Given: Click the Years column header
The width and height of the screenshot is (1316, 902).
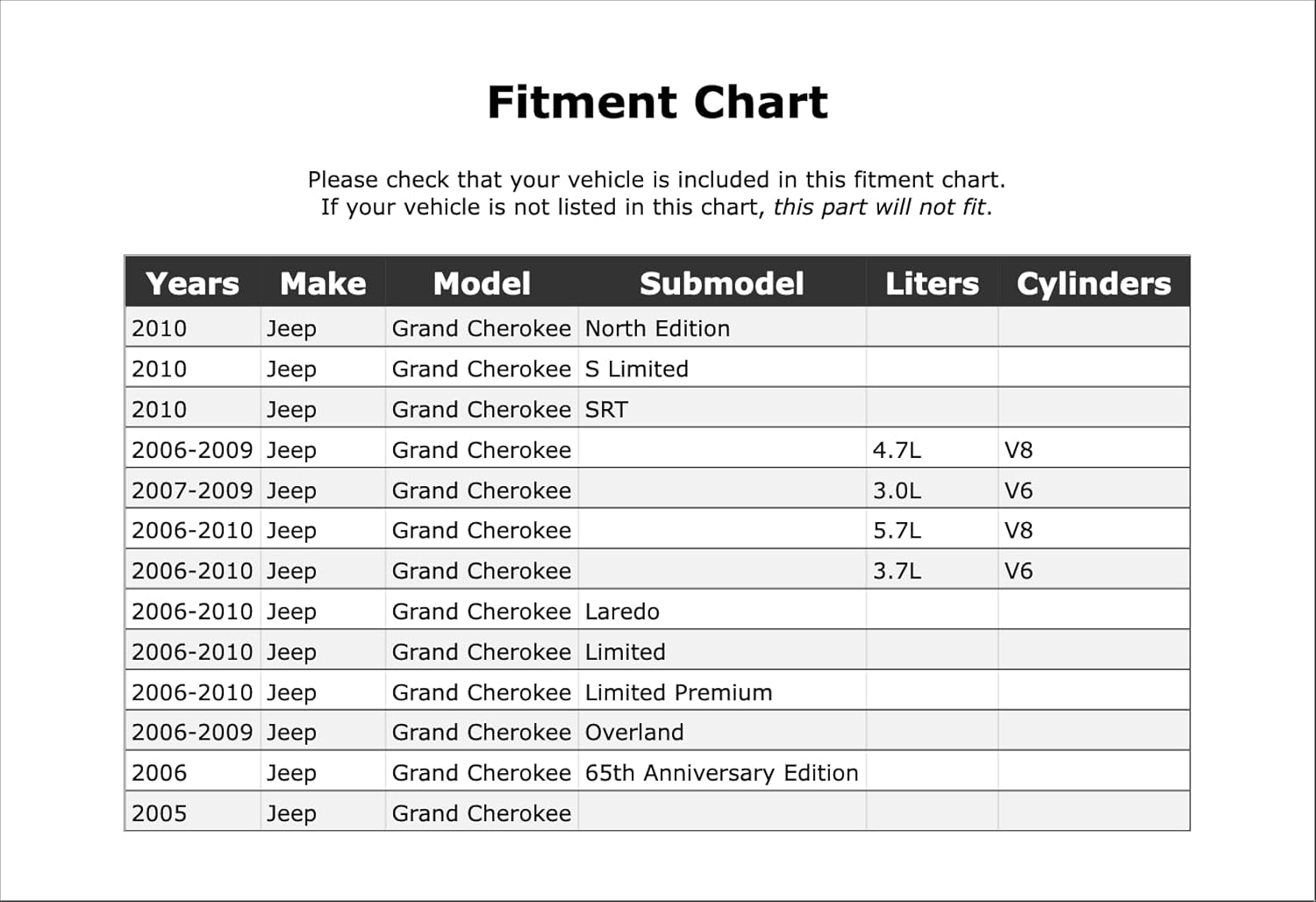Looking at the screenshot, I should (192, 283).
